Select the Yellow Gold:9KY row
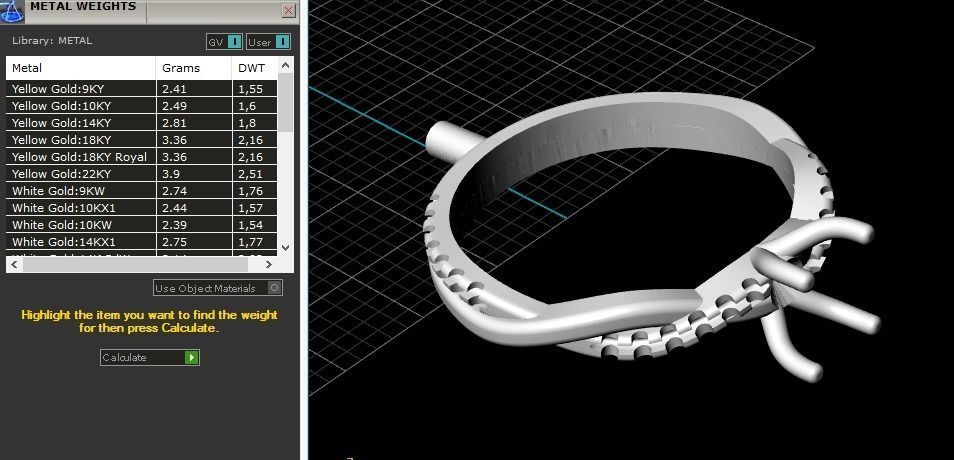Screen dimensions: 954x460 point(142,89)
